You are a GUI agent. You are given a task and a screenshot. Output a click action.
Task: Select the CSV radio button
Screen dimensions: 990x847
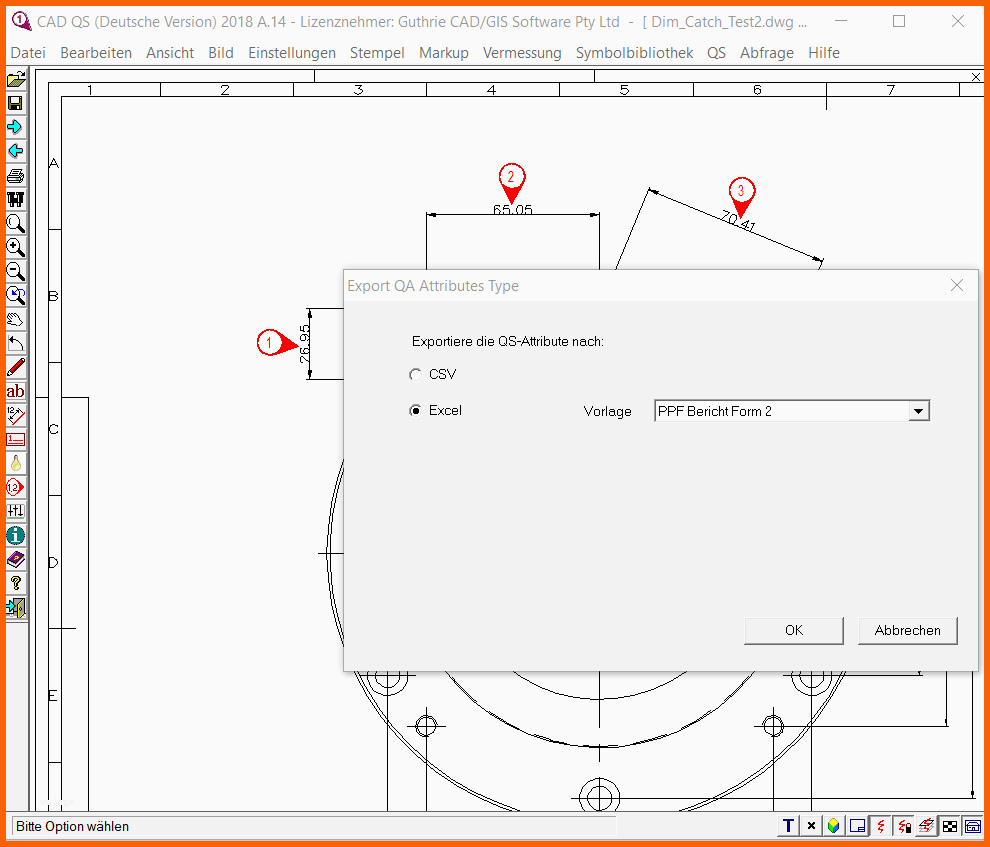pos(415,374)
